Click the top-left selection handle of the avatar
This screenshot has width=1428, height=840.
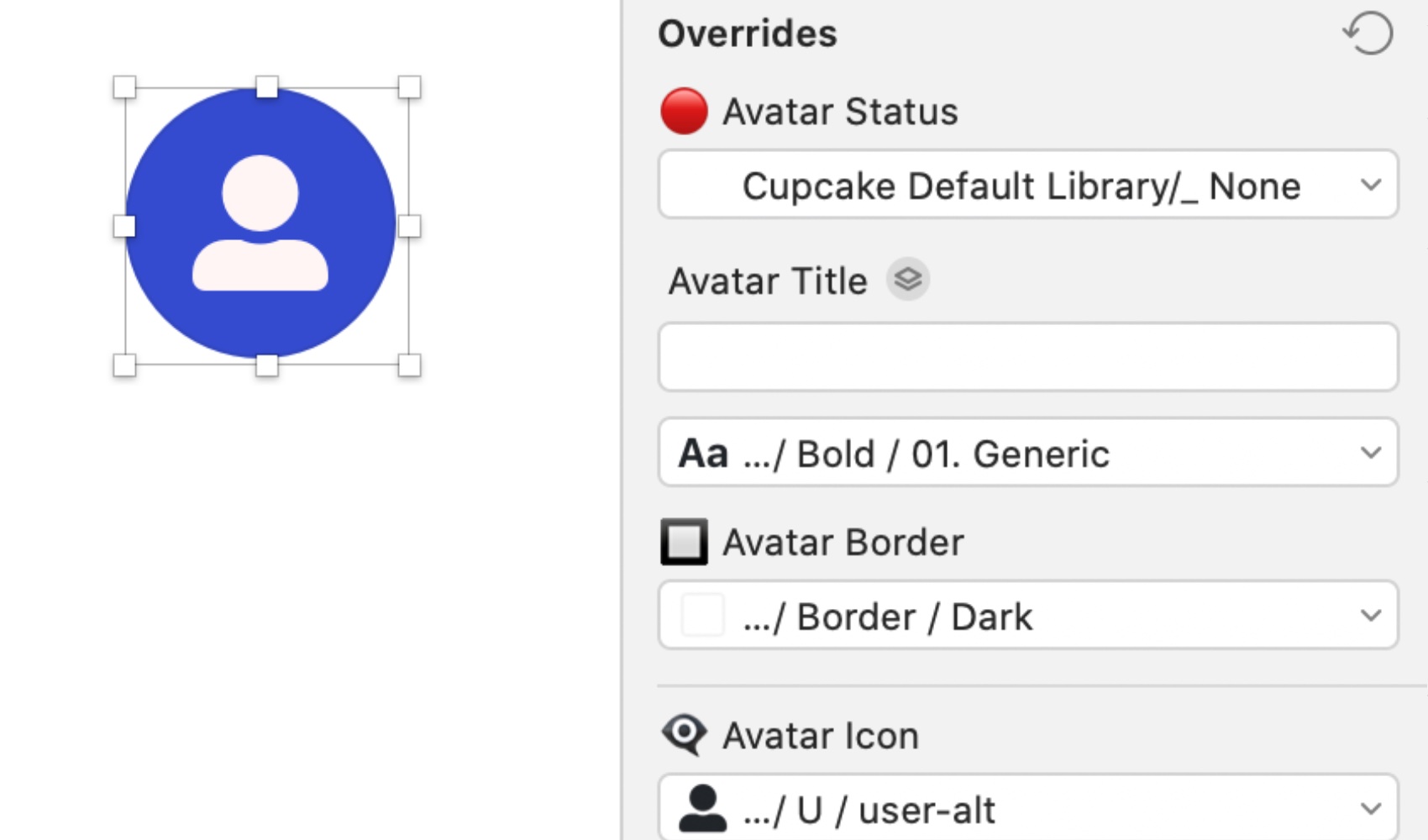pos(124,87)
